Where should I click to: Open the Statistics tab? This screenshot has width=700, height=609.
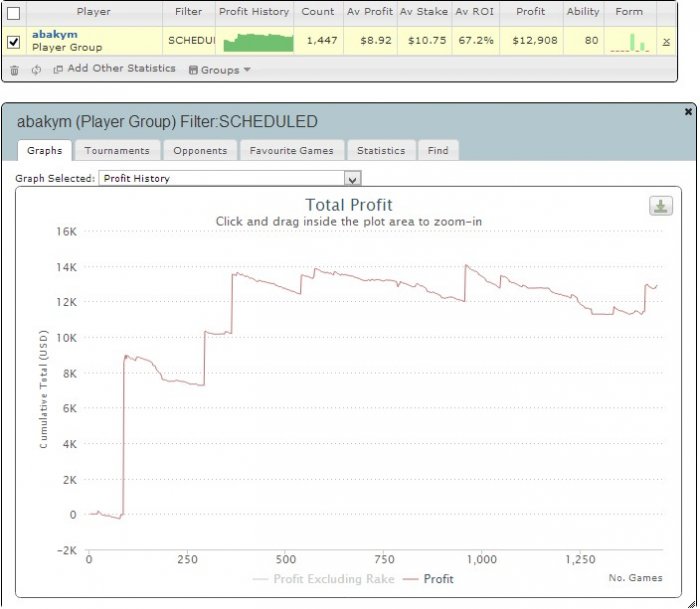click(381, 150)
